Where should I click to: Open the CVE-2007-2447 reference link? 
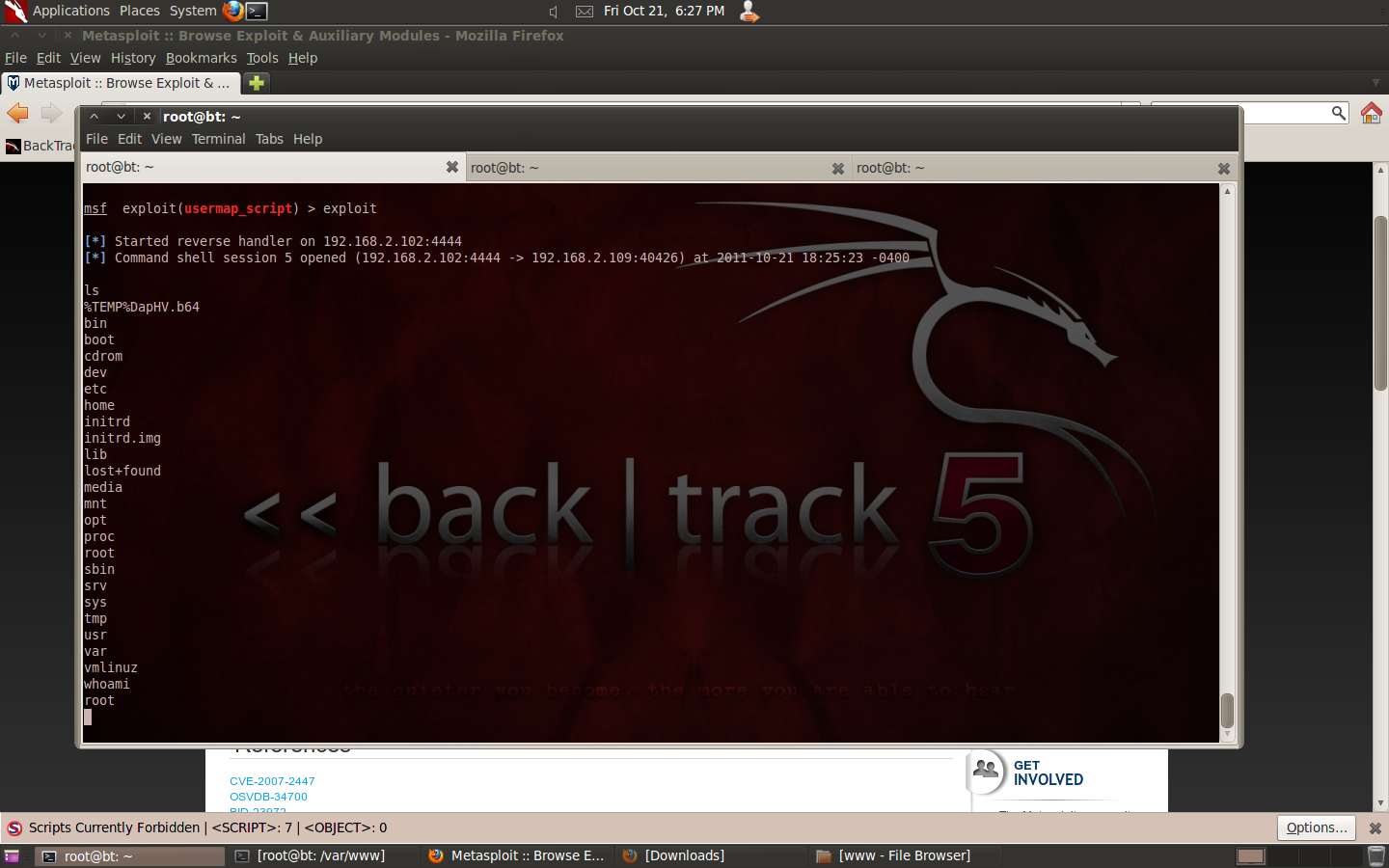point(272,781)
